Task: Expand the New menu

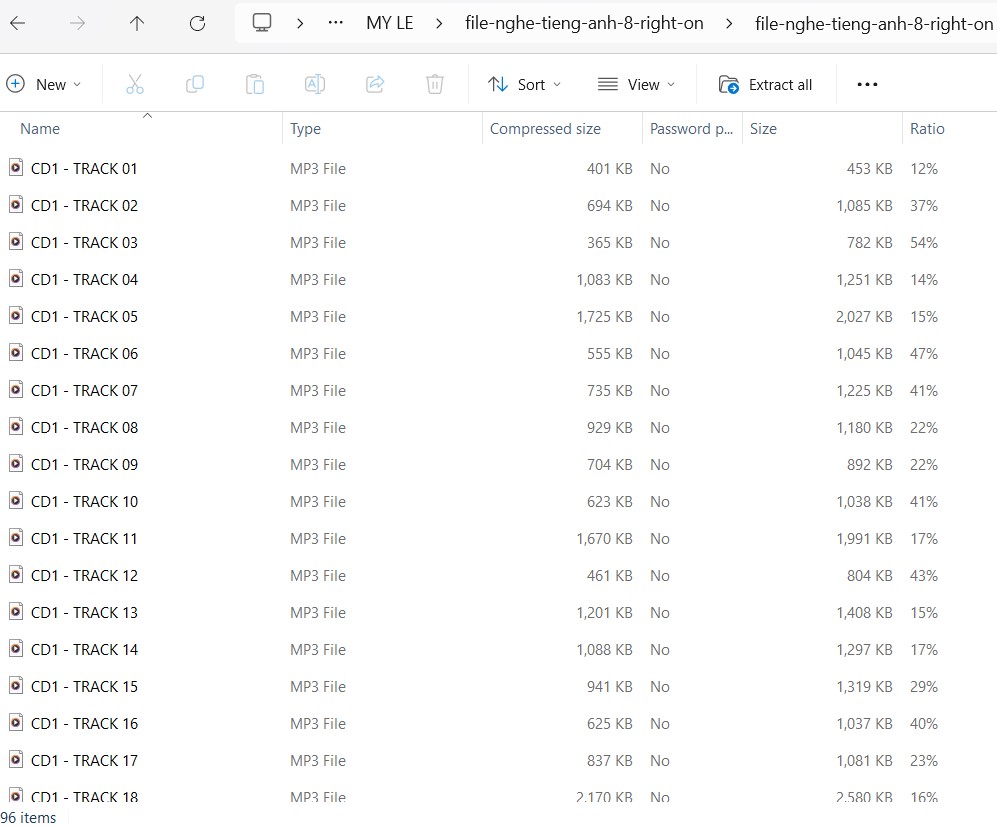Action: 45,84
